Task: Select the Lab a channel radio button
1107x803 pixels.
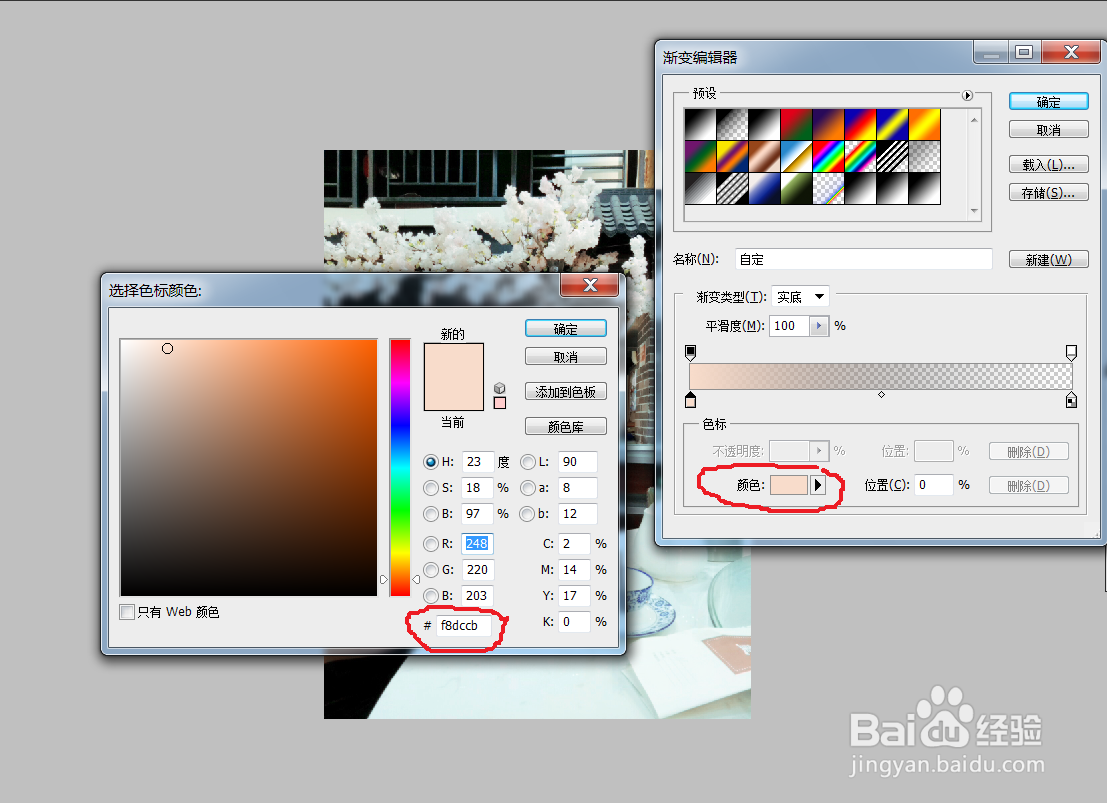Action: point(527,488)
